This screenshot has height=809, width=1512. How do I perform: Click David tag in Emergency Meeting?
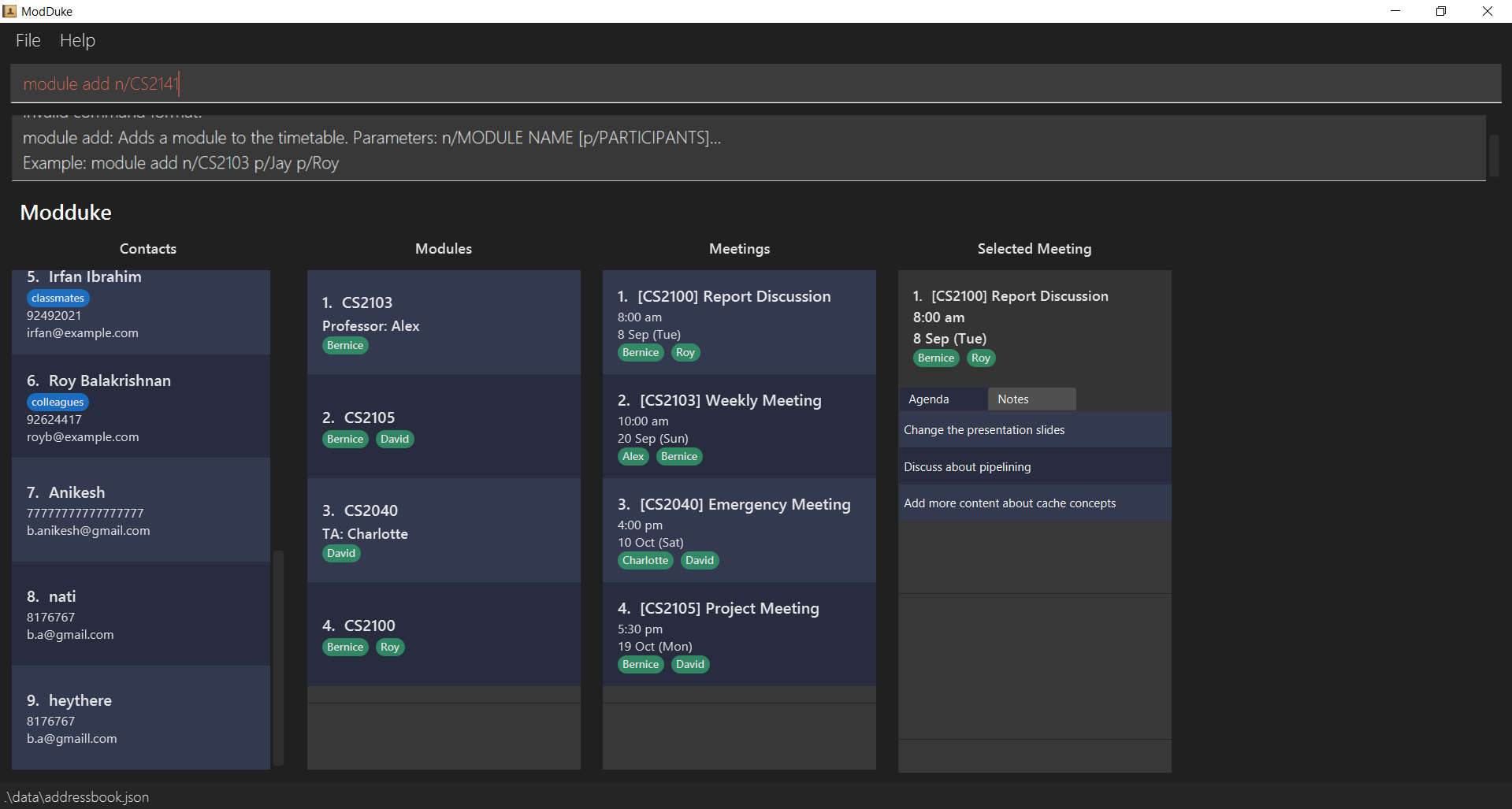[700, 561]
